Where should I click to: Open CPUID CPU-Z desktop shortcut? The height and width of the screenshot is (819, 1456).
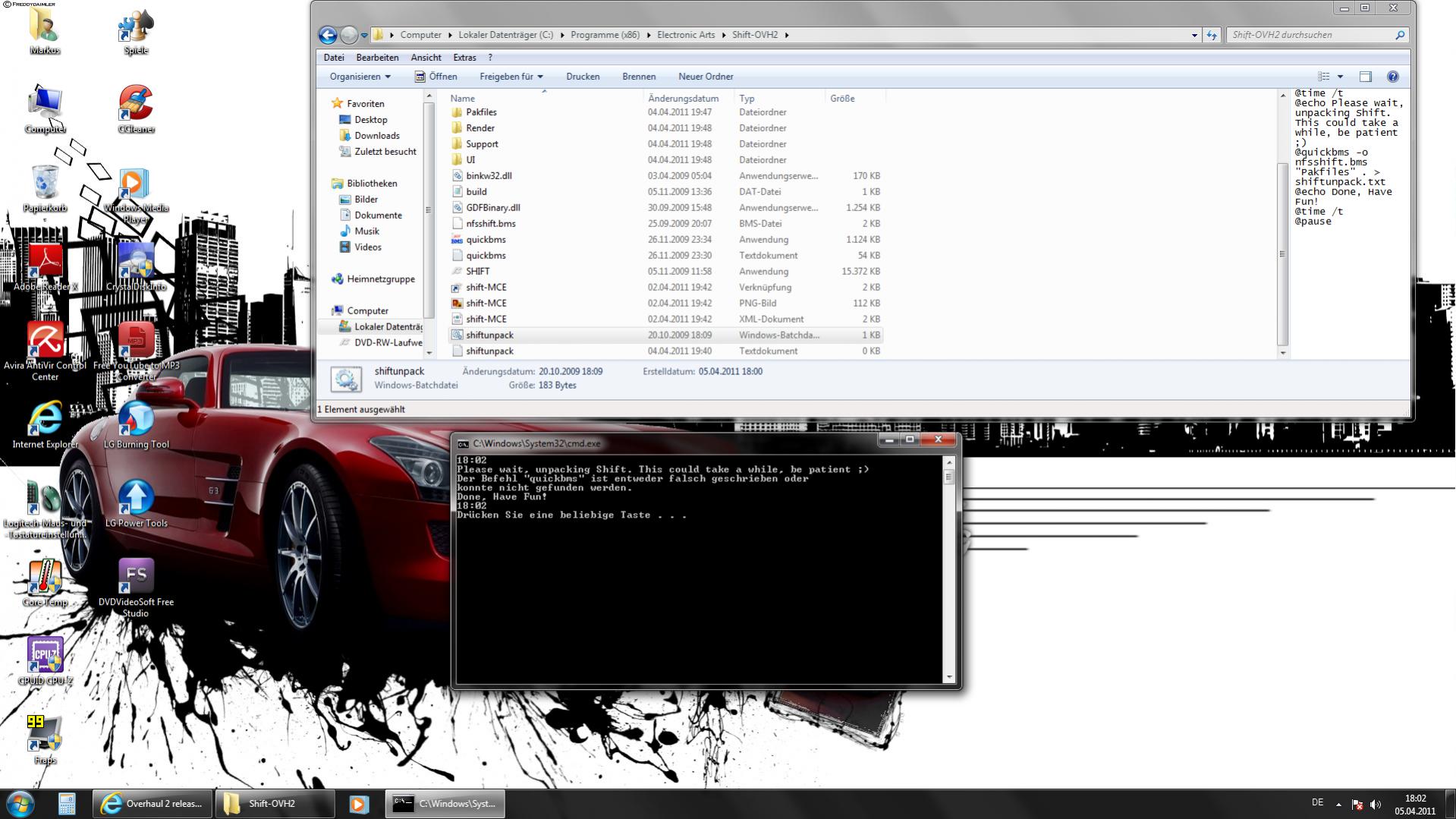(45, 662)
